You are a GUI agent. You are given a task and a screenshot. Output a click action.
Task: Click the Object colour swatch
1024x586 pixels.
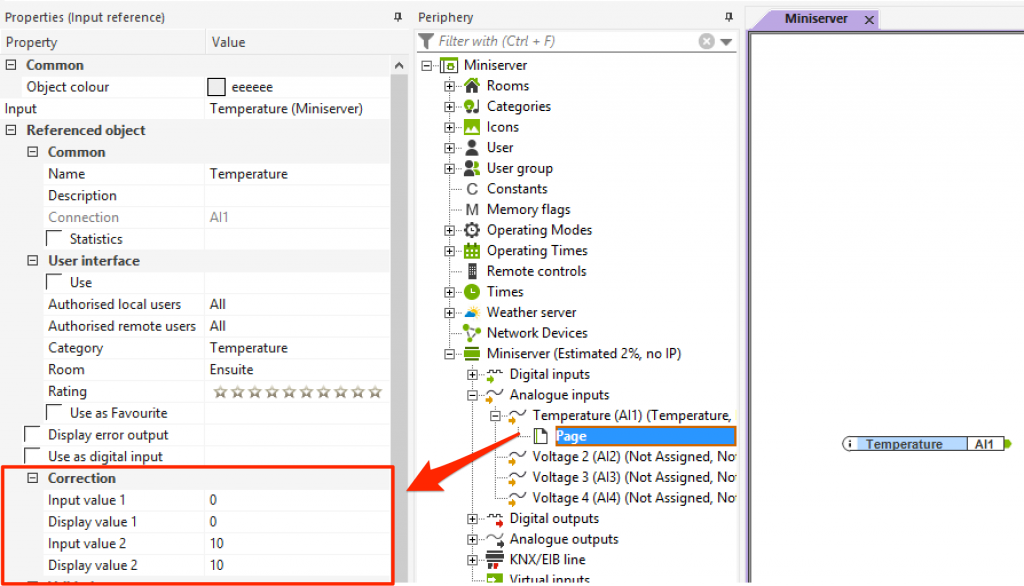[216, 87]
